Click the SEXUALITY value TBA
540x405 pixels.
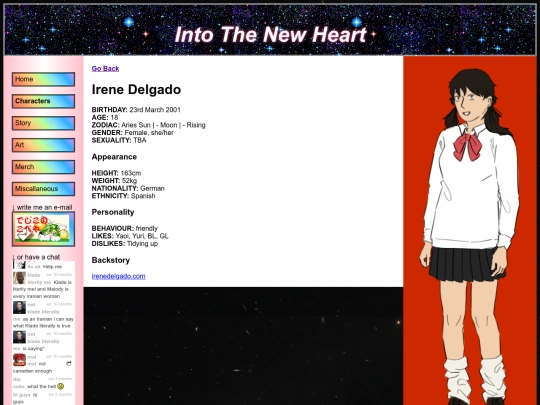[x=140, y=140]
